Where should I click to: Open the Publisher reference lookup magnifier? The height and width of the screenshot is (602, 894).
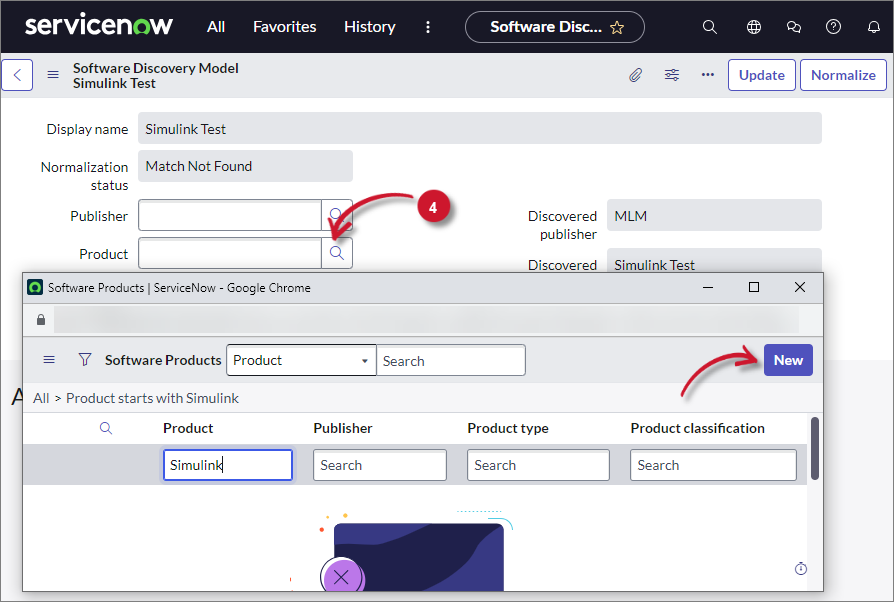[337, 215]
